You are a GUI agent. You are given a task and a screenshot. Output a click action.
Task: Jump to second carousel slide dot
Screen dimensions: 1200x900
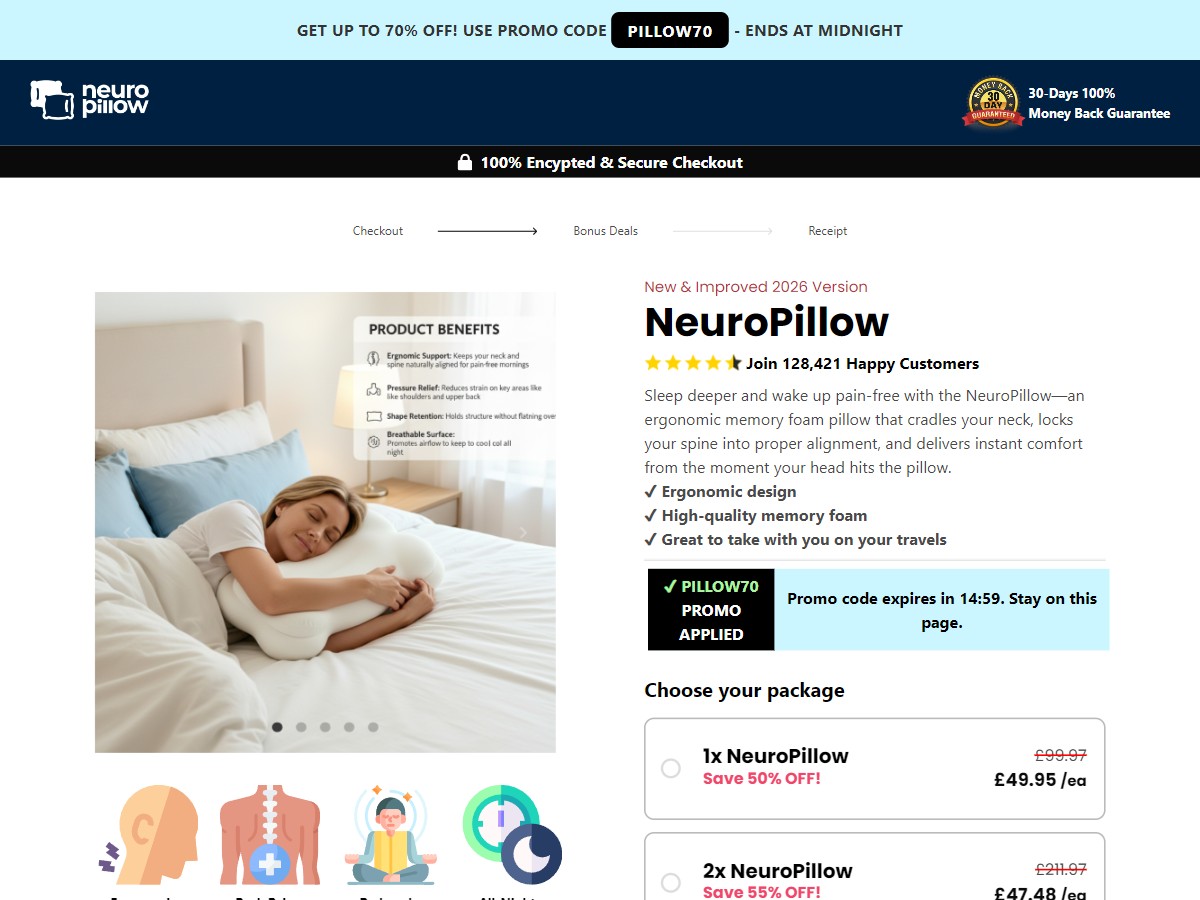pos(301,727)
